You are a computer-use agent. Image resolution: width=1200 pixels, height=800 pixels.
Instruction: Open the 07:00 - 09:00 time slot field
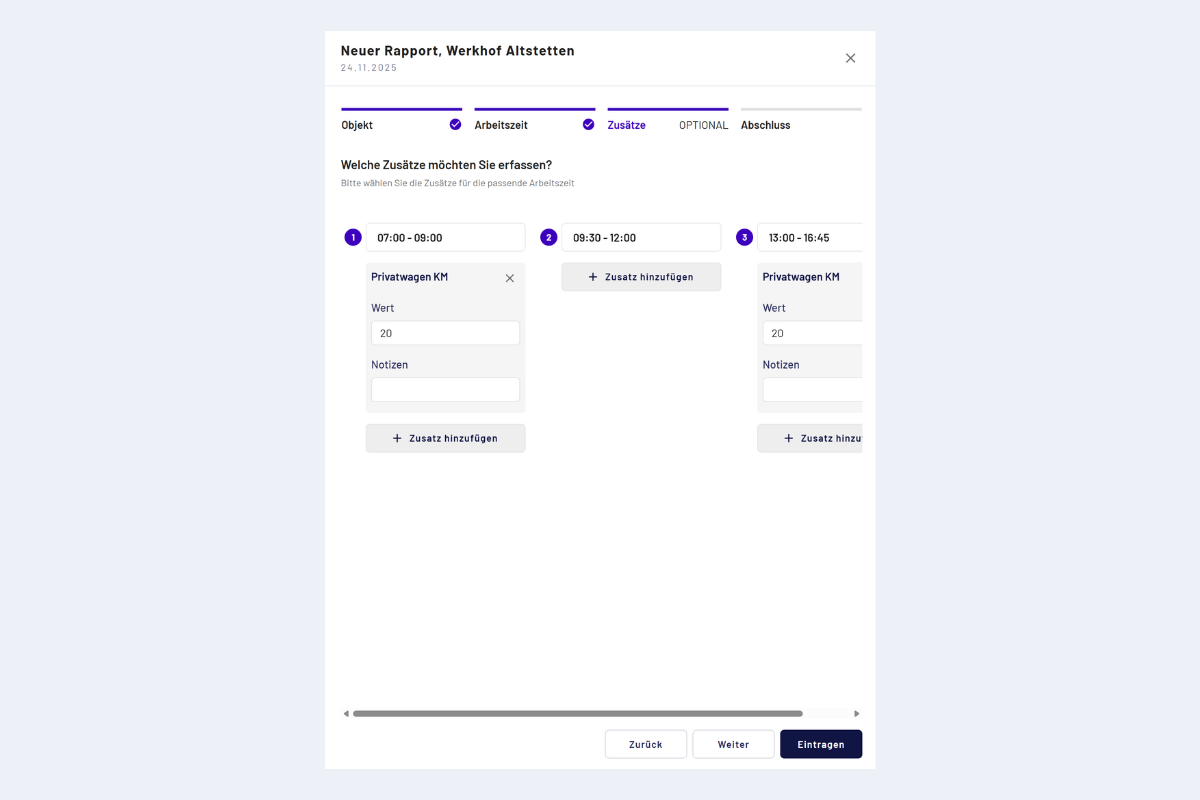(445, 237)
